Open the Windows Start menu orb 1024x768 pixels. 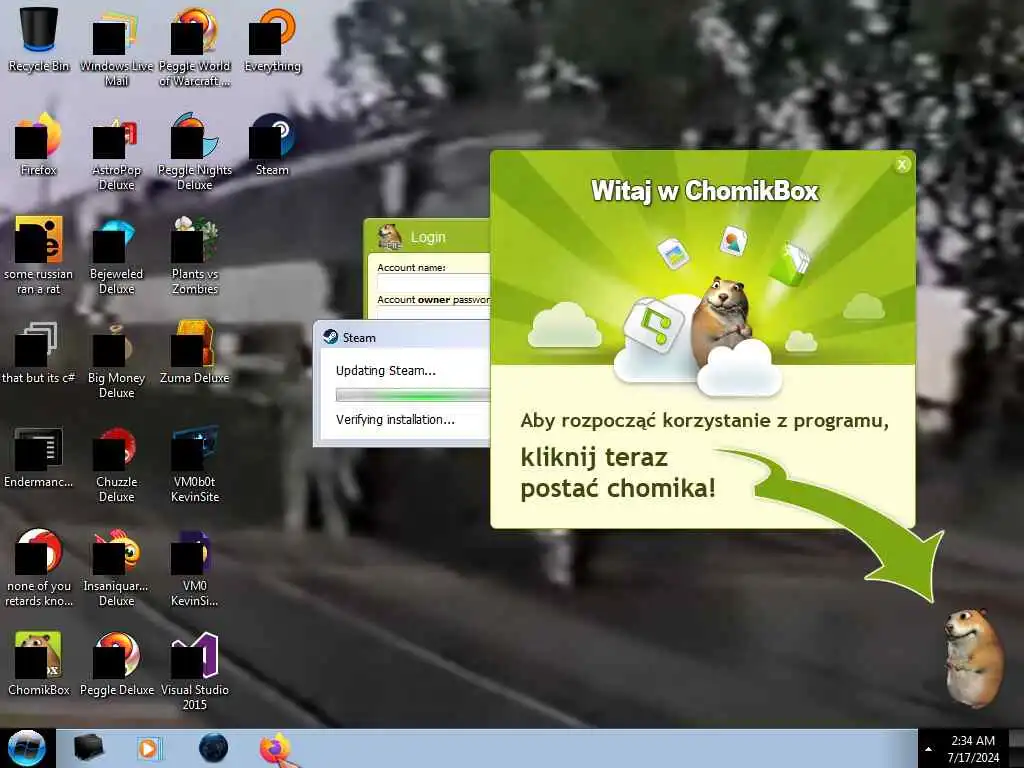tap(26, 748)
